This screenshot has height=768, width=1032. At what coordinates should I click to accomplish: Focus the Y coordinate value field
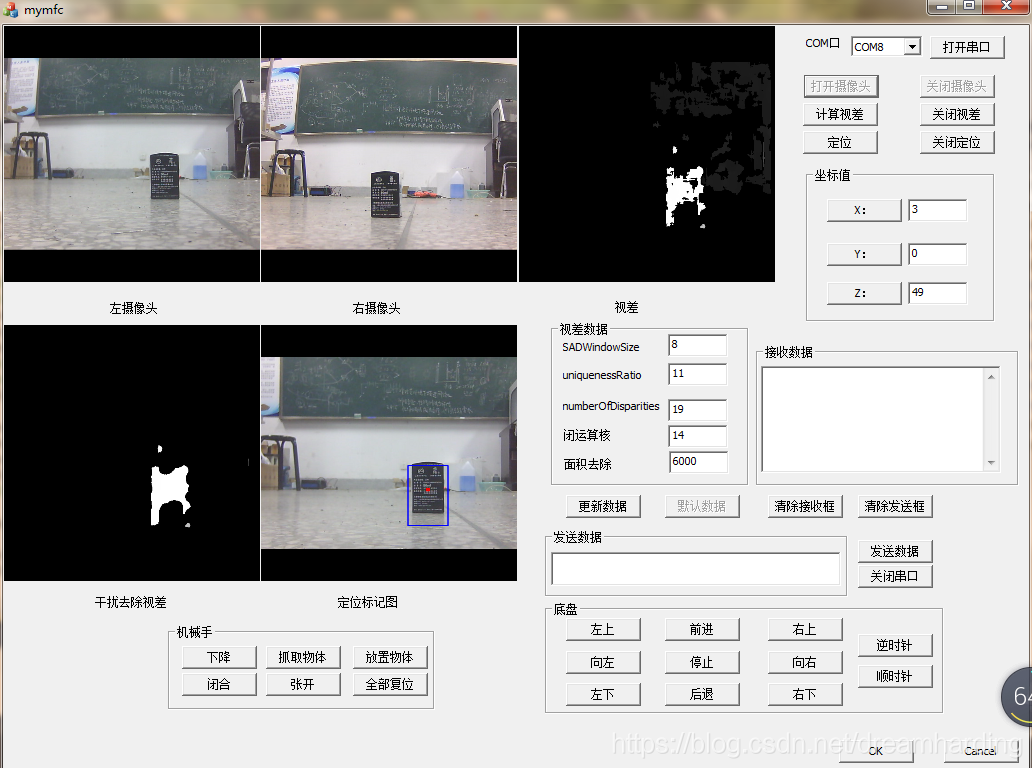tap(937, 254)
